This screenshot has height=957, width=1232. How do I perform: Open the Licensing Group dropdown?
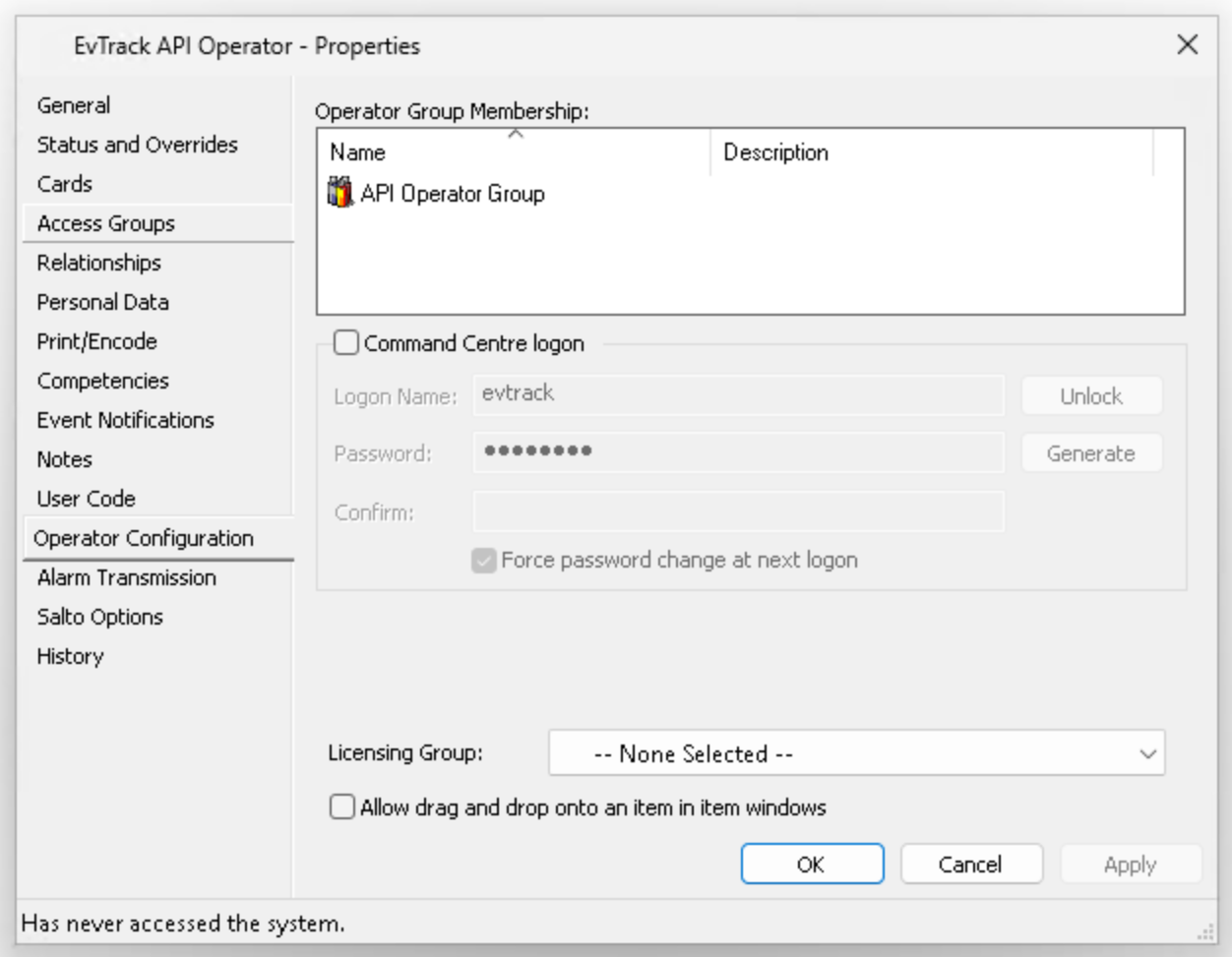tap(856, 753)
